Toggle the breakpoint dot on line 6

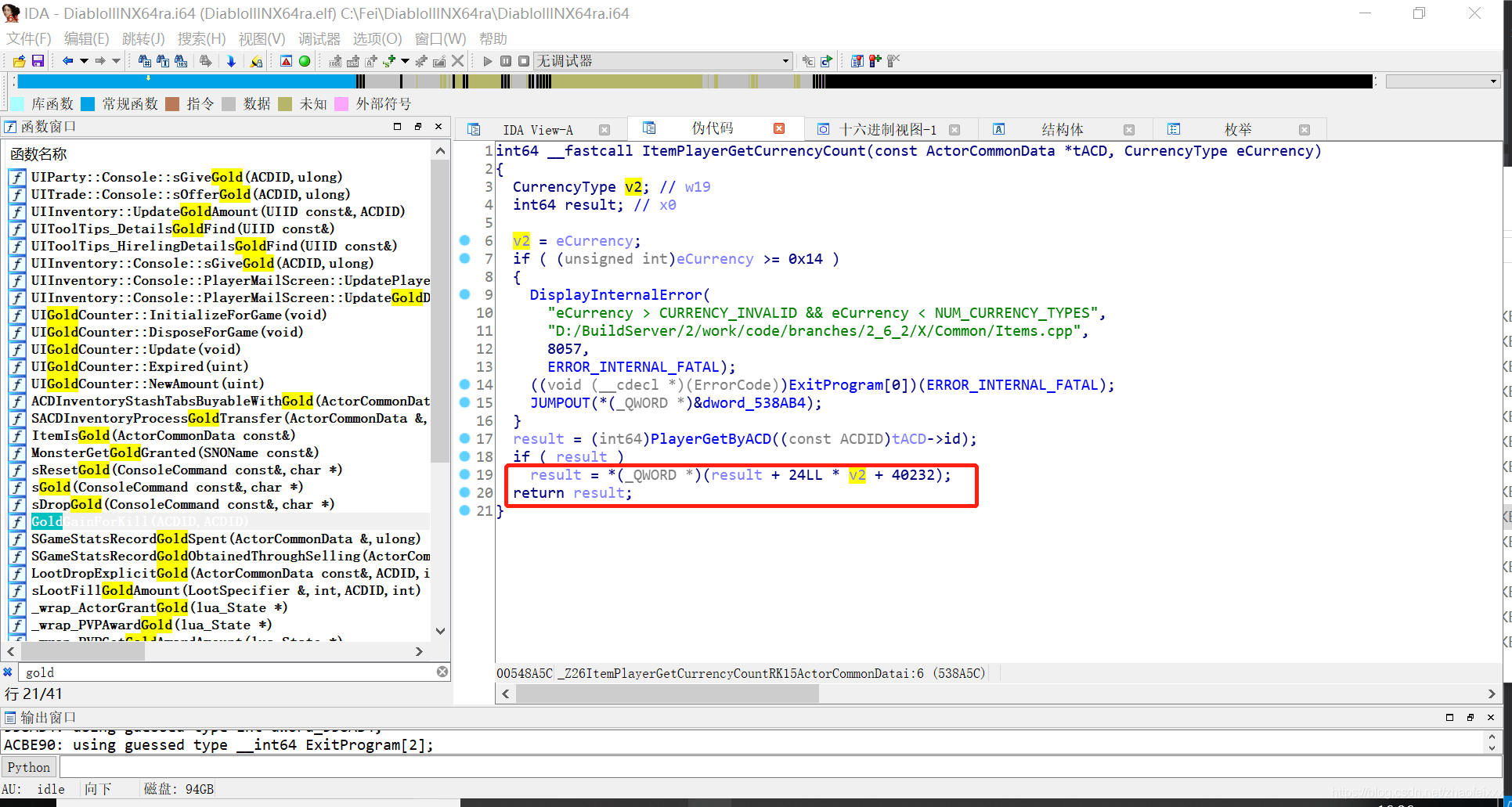(465, 240)
